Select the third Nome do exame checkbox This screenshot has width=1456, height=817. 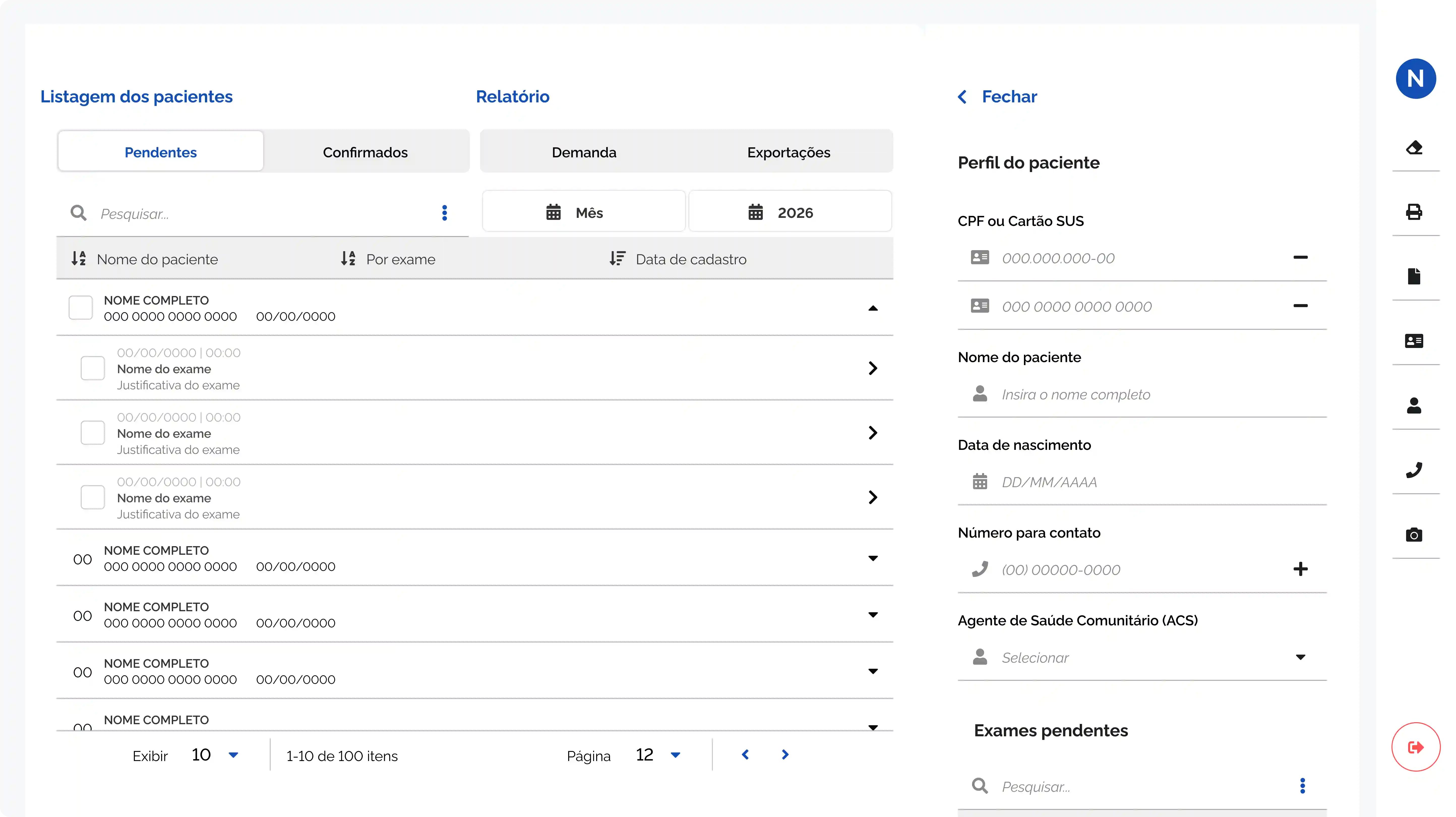(93, 498)
